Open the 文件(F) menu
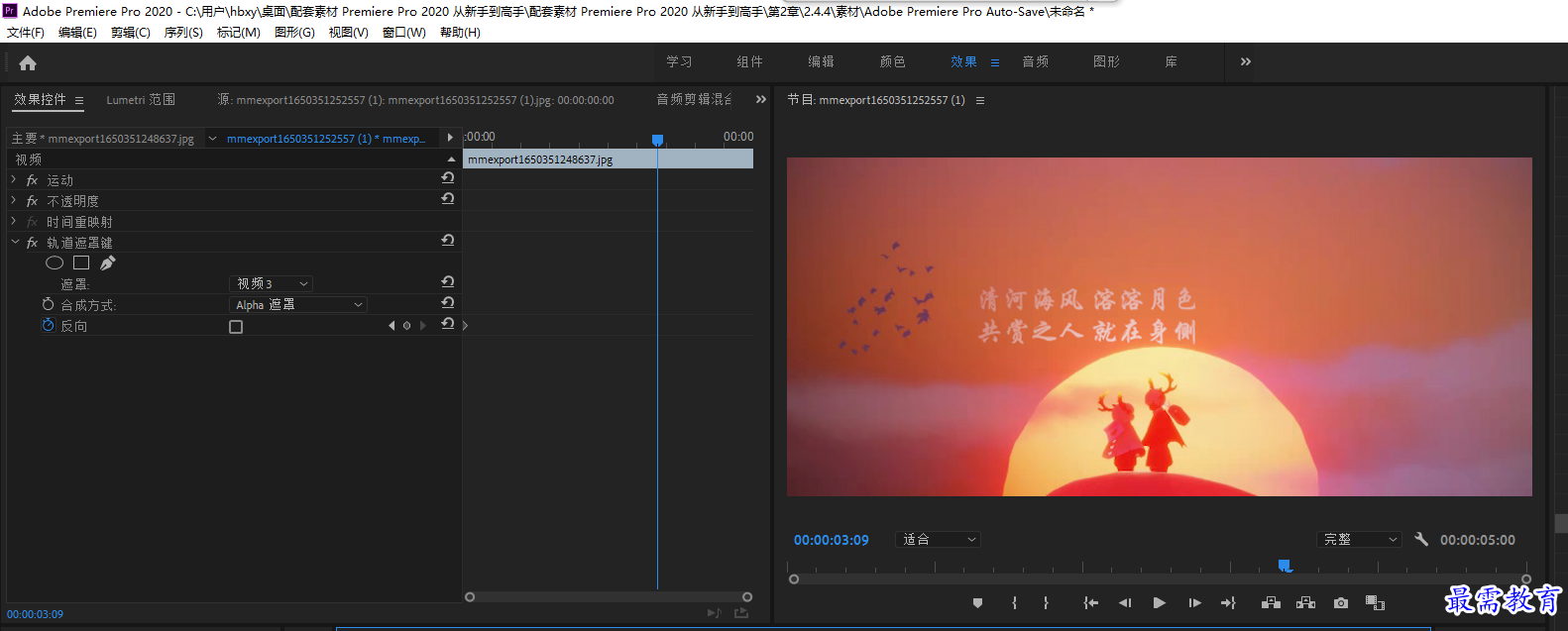Image resolution: width=1568 pixels, height=631 pixels. click(26, 33)
